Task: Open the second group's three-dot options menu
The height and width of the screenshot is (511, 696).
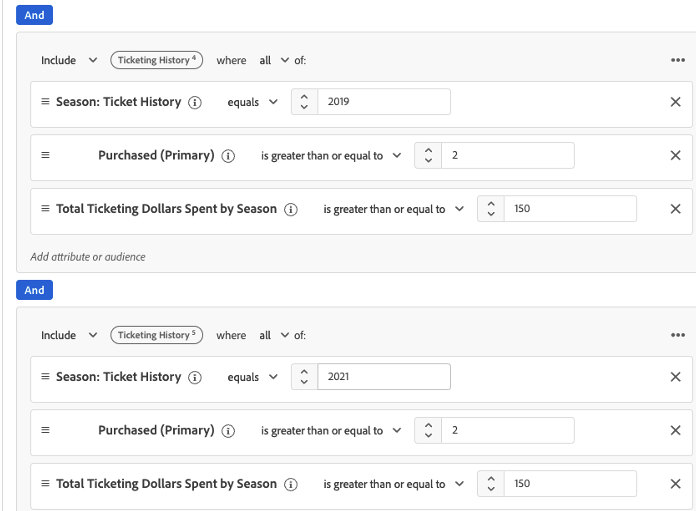Action: tap(678, 336)
